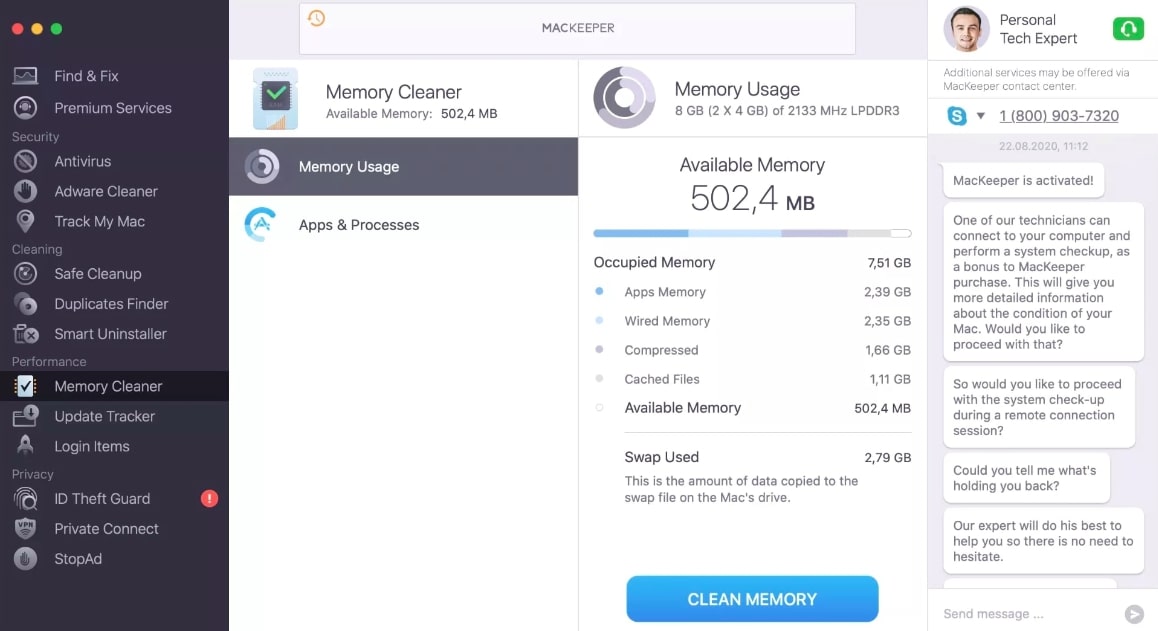Viewport: 1158px width, 631px height.
Task: Click the Memory Usage ring icon in list
Action: 261,166
